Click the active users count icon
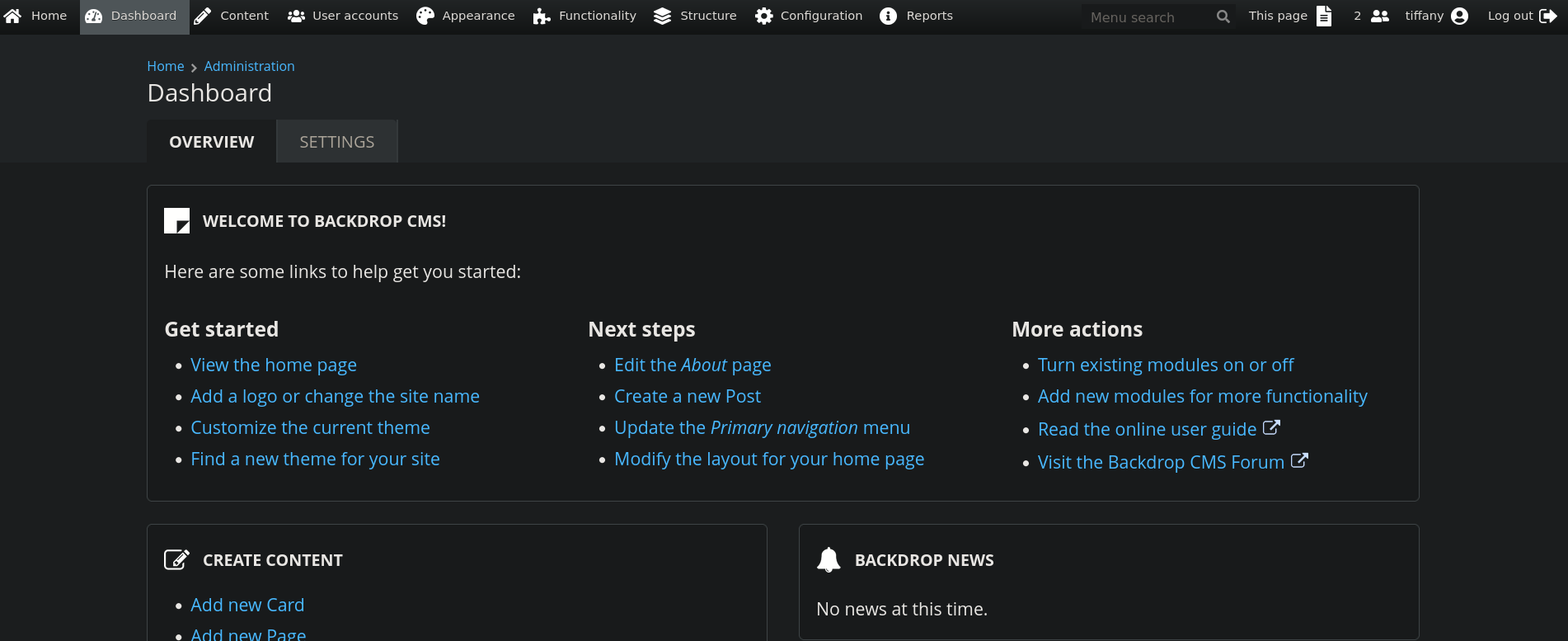Image resolution: width=1568 pixels, height=641 pixels. [x=1380, y=16]
